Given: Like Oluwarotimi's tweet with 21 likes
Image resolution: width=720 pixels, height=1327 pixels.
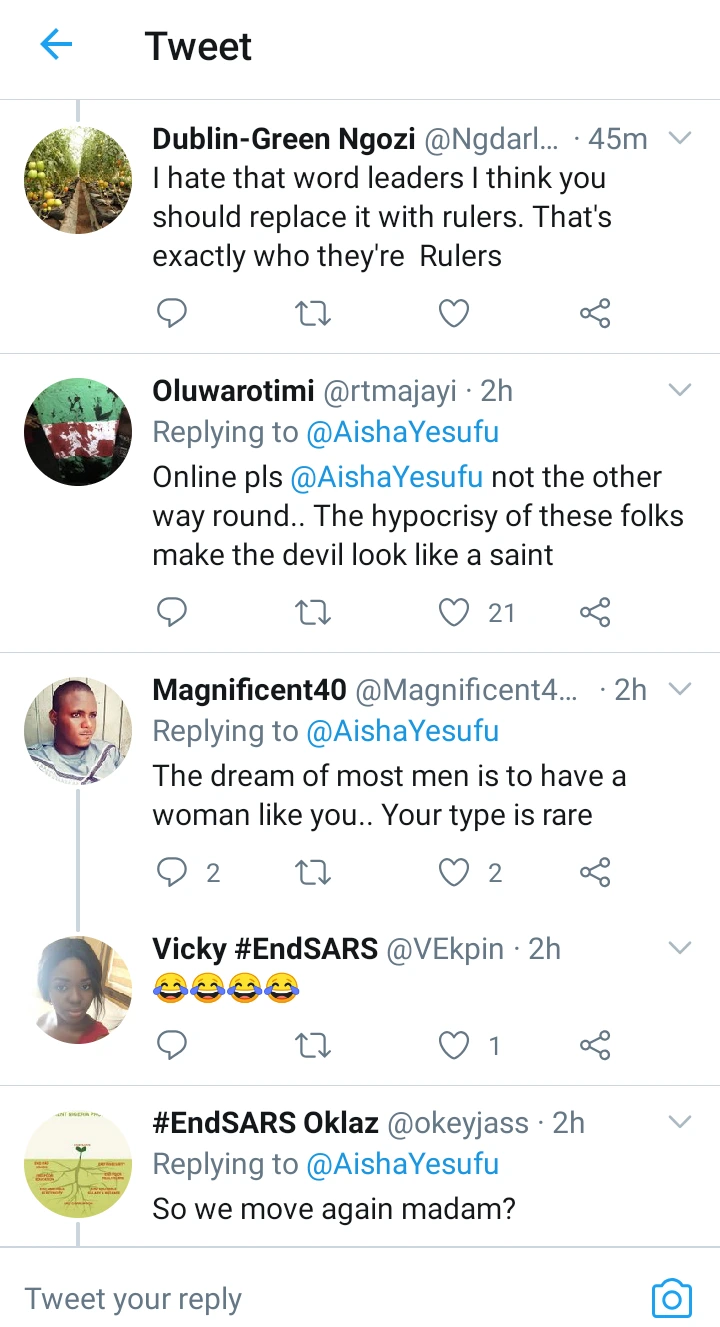Looking at the screenshot, I should pos(455,612).
